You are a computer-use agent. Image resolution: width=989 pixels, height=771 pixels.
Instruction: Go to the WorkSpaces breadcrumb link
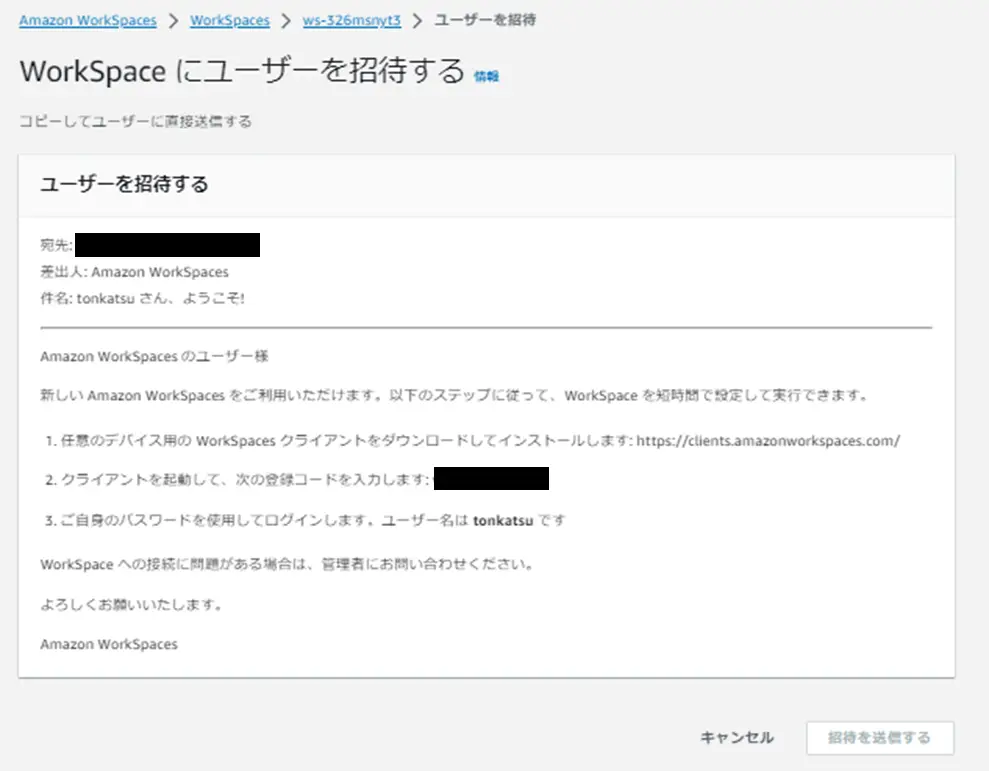230,20
